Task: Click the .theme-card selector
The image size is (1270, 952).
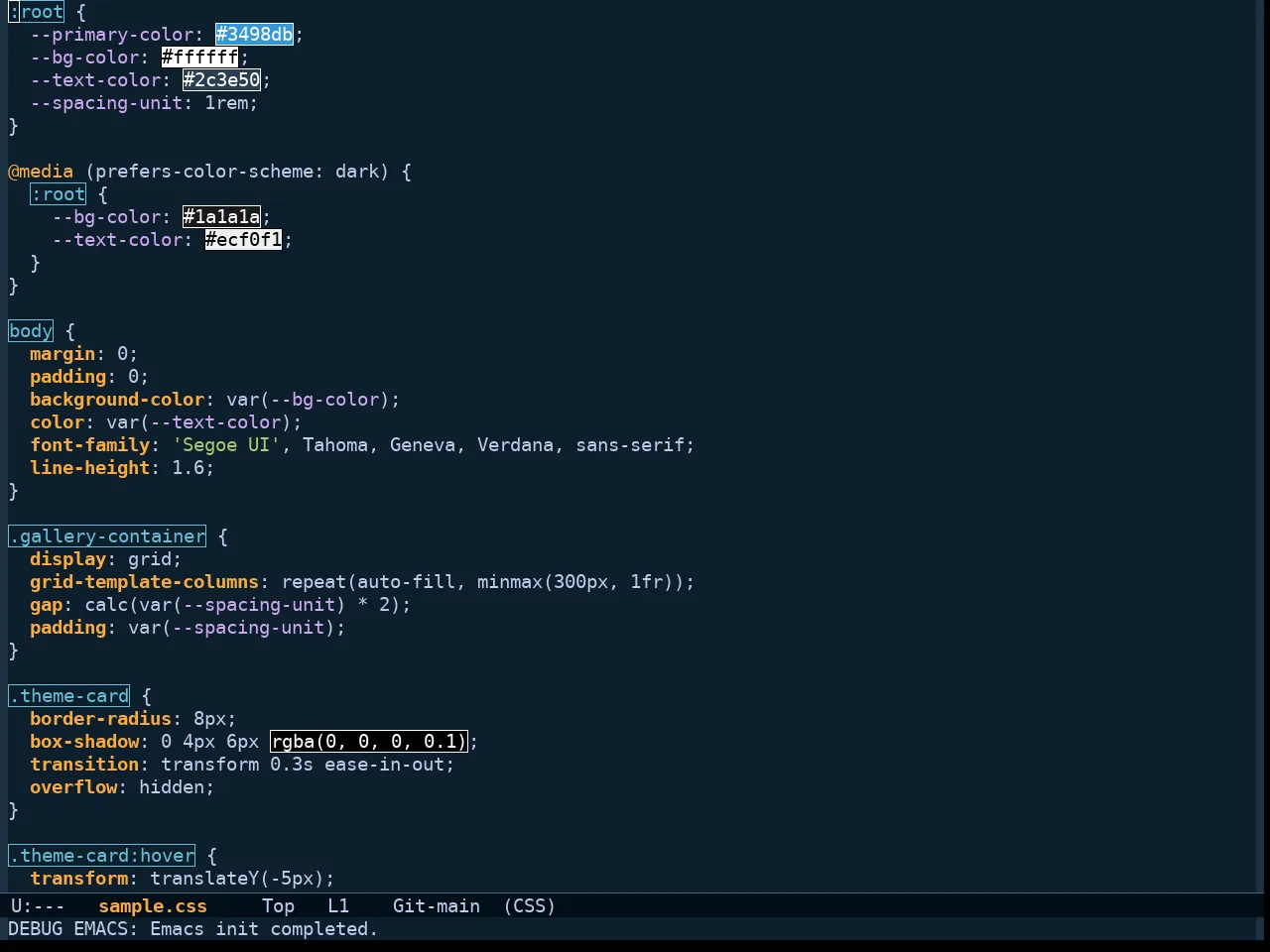Action: [68, 696]
